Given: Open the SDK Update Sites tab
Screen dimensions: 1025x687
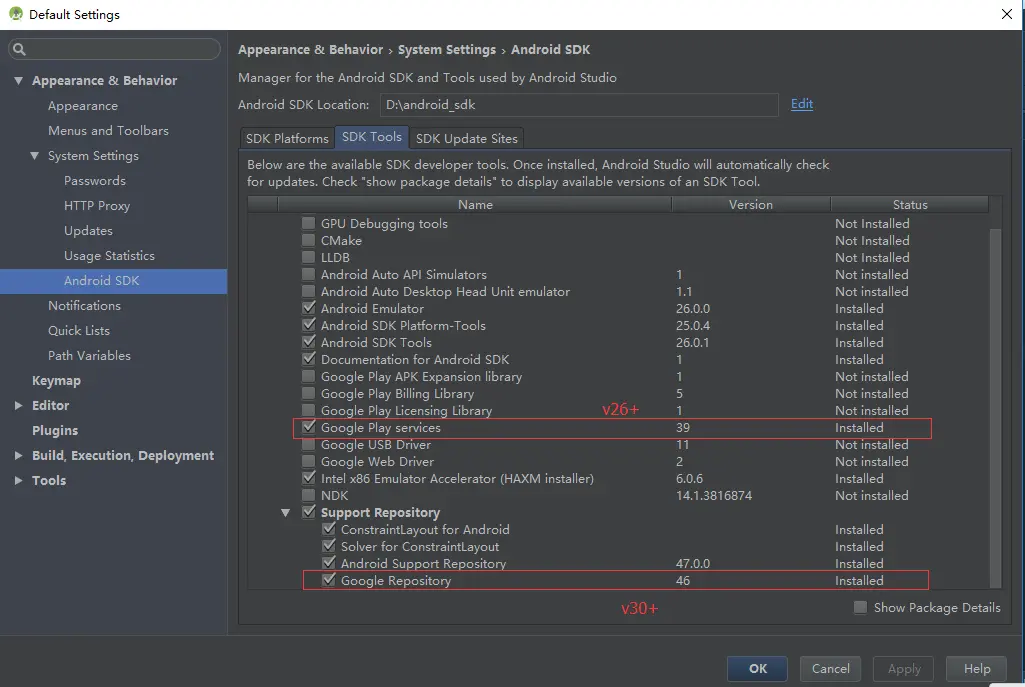Looking at the screenshot, I should click(467, 139).
